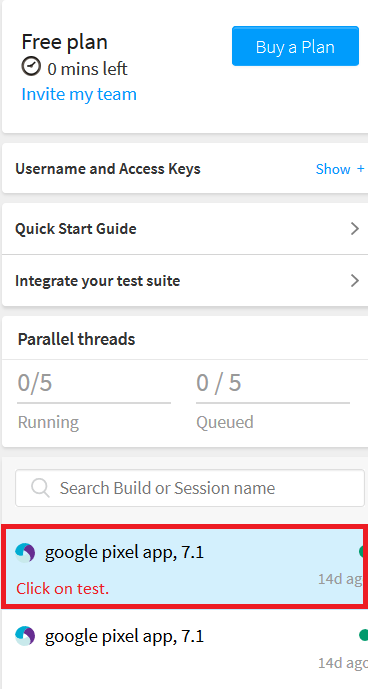Click the Buy a Plan button

295,46
